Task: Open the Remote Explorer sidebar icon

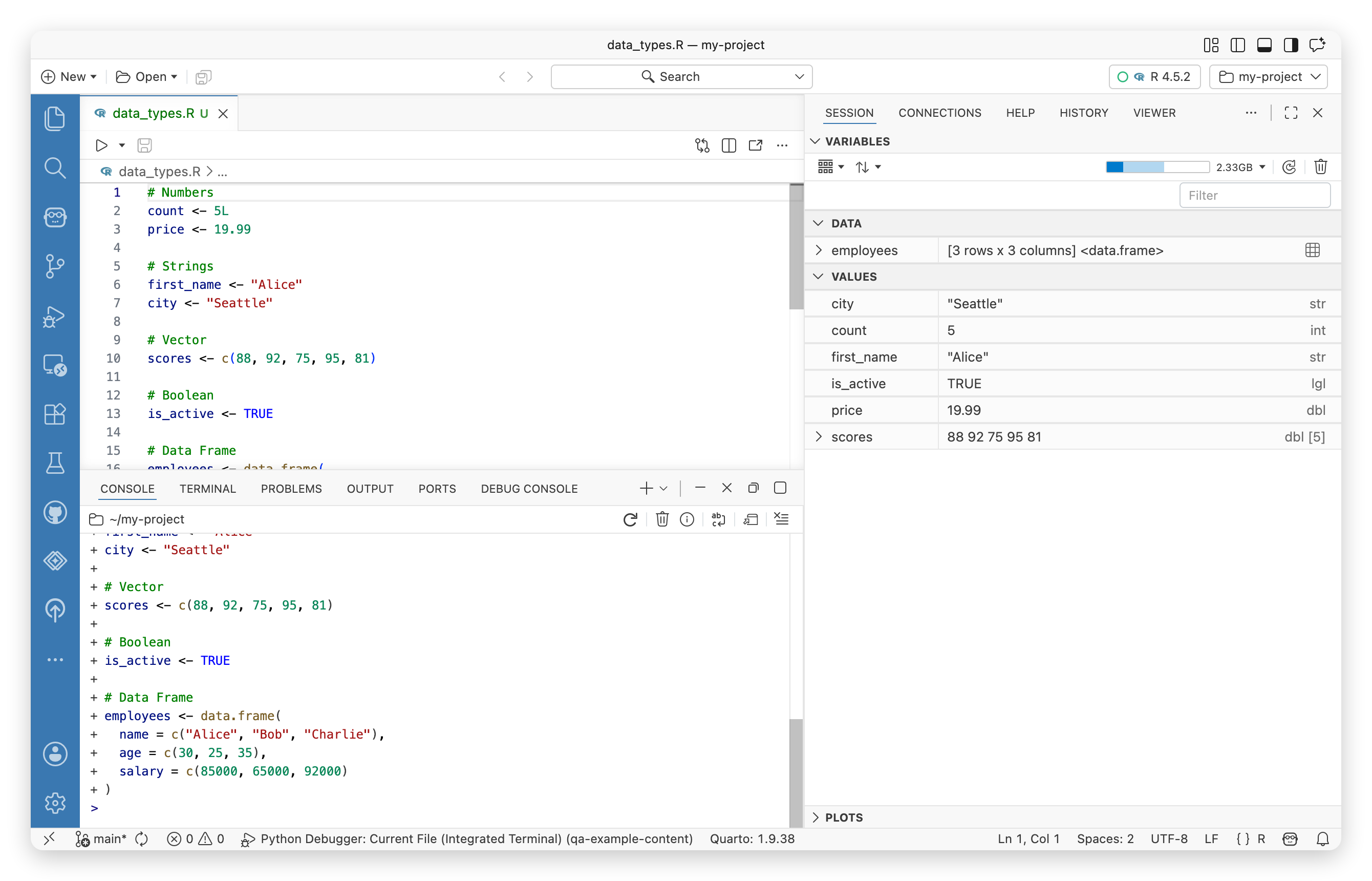Action: [55, 365]
